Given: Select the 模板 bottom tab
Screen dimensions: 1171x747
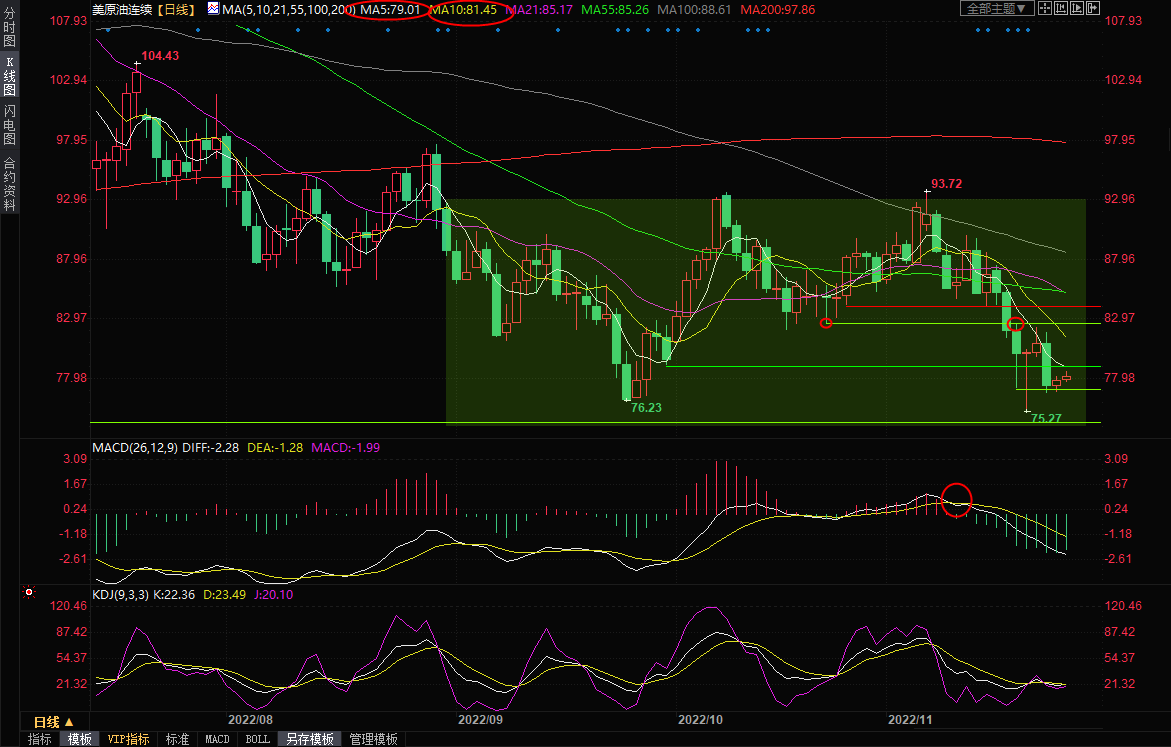Looking at the screenshot, I should pos(79,739).
